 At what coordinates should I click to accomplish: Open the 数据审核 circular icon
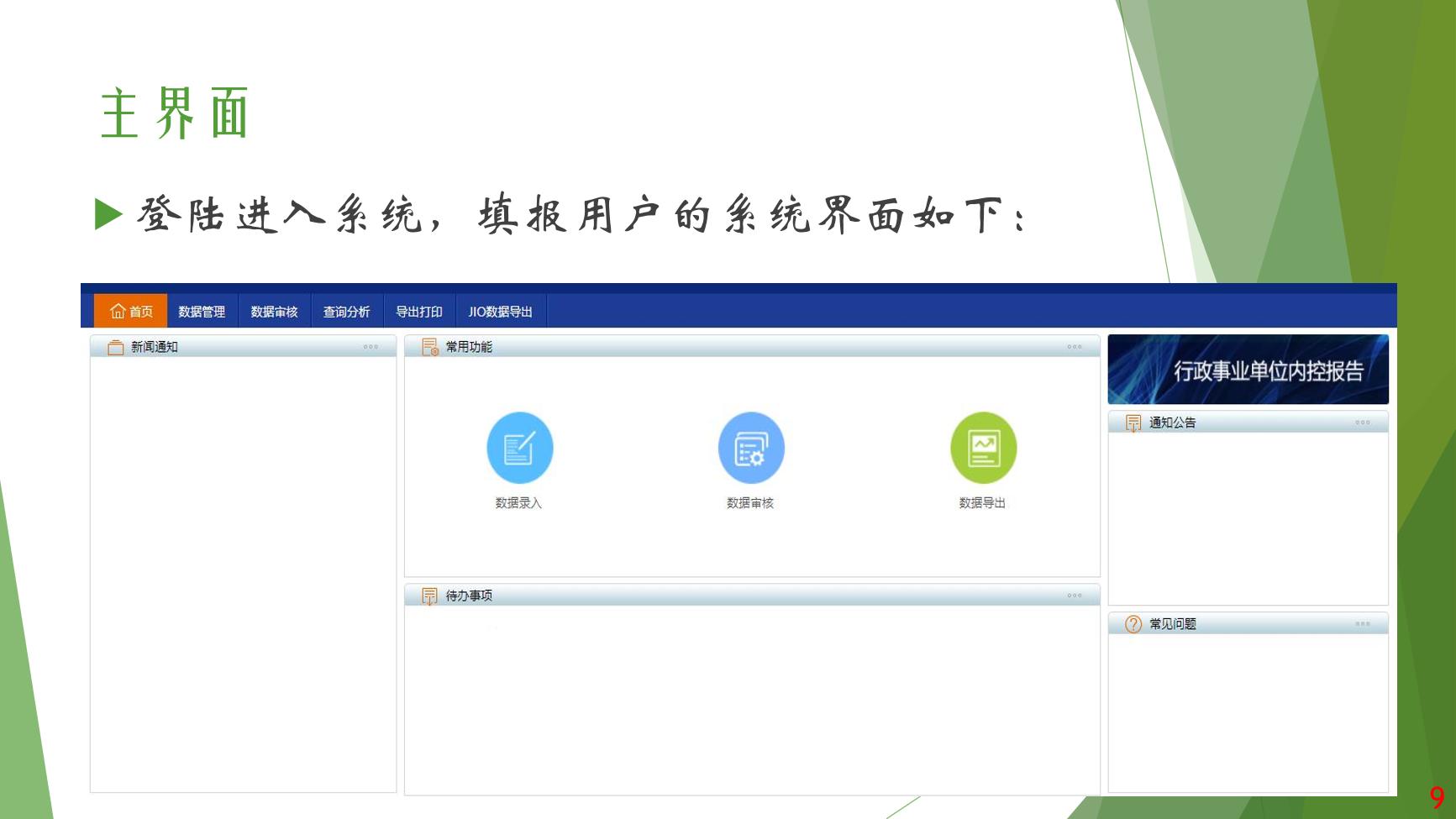click(x=751, y=448)
